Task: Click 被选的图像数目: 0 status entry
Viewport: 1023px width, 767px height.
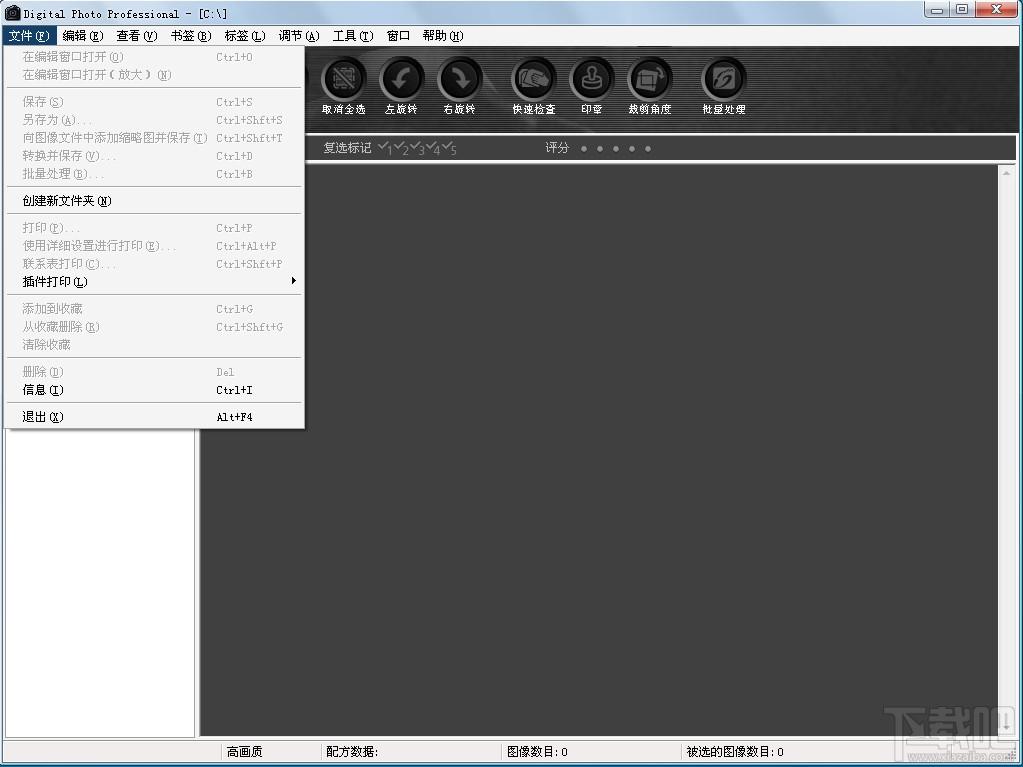Action: [735, 752]
